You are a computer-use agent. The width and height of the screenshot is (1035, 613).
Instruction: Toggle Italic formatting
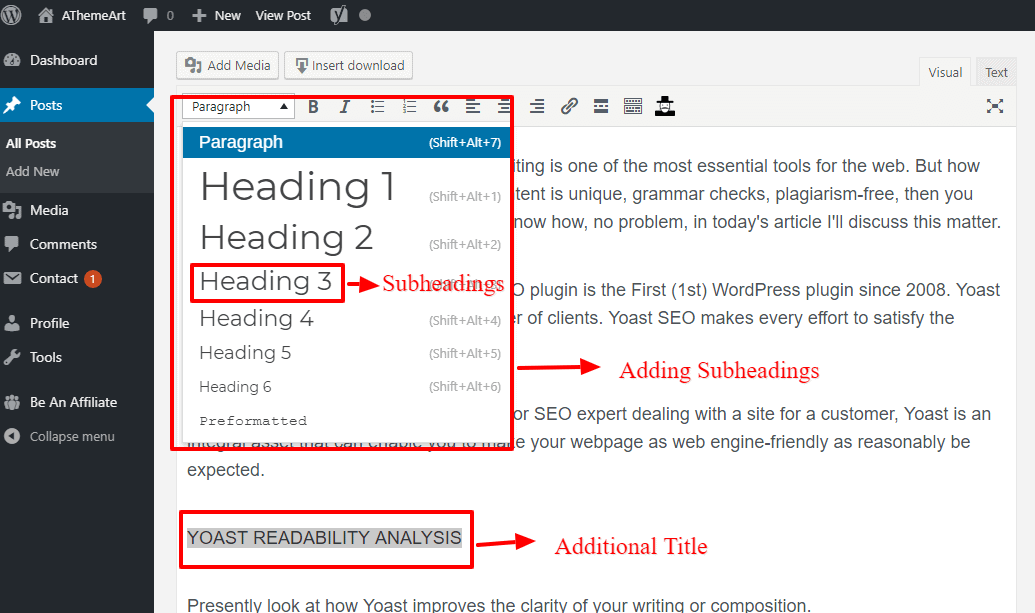pyautogui.click(x=345, y=107)
